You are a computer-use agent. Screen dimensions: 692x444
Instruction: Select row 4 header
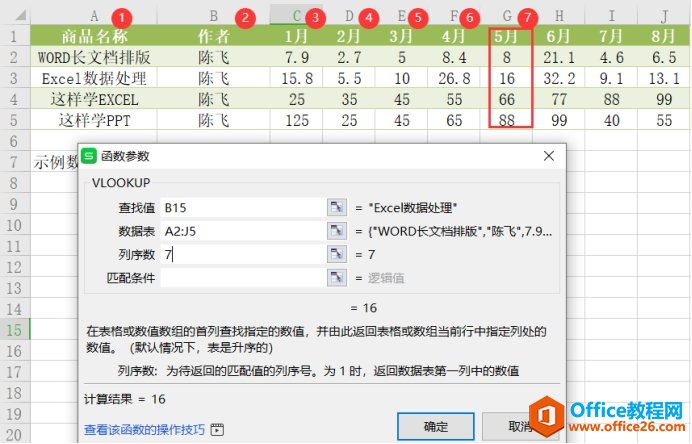(x=15, y=99)
